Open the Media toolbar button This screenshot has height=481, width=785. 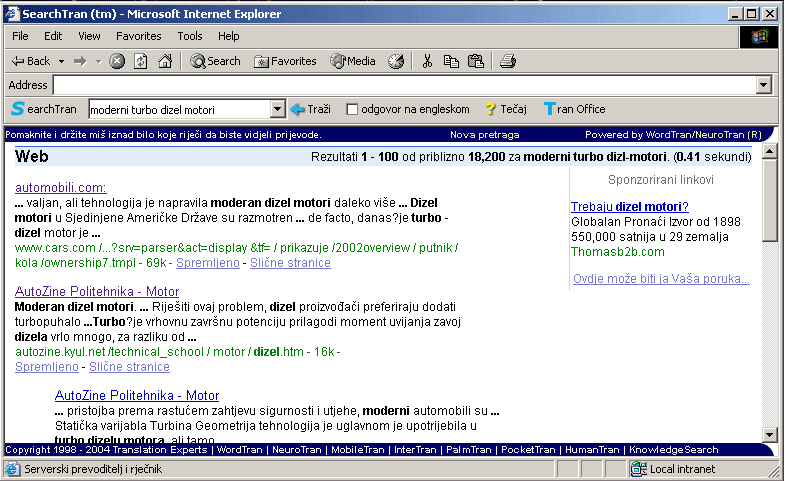pos(353,61)
